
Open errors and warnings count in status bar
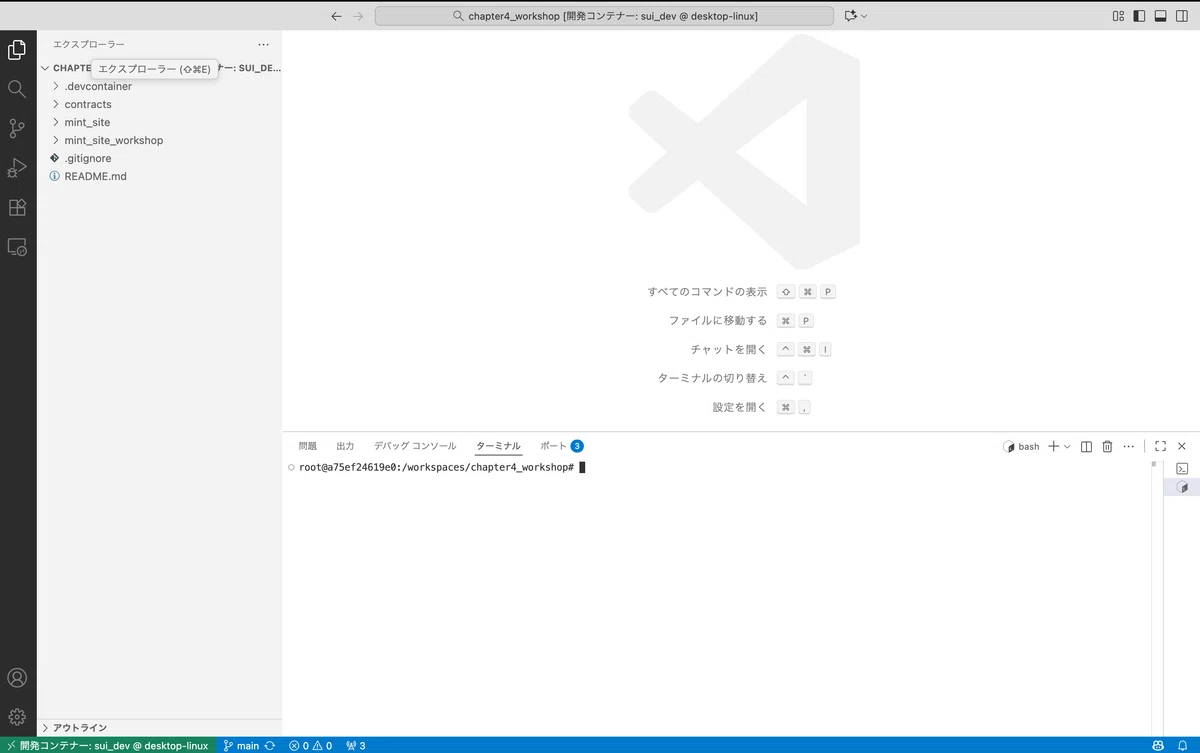[310, 745]
